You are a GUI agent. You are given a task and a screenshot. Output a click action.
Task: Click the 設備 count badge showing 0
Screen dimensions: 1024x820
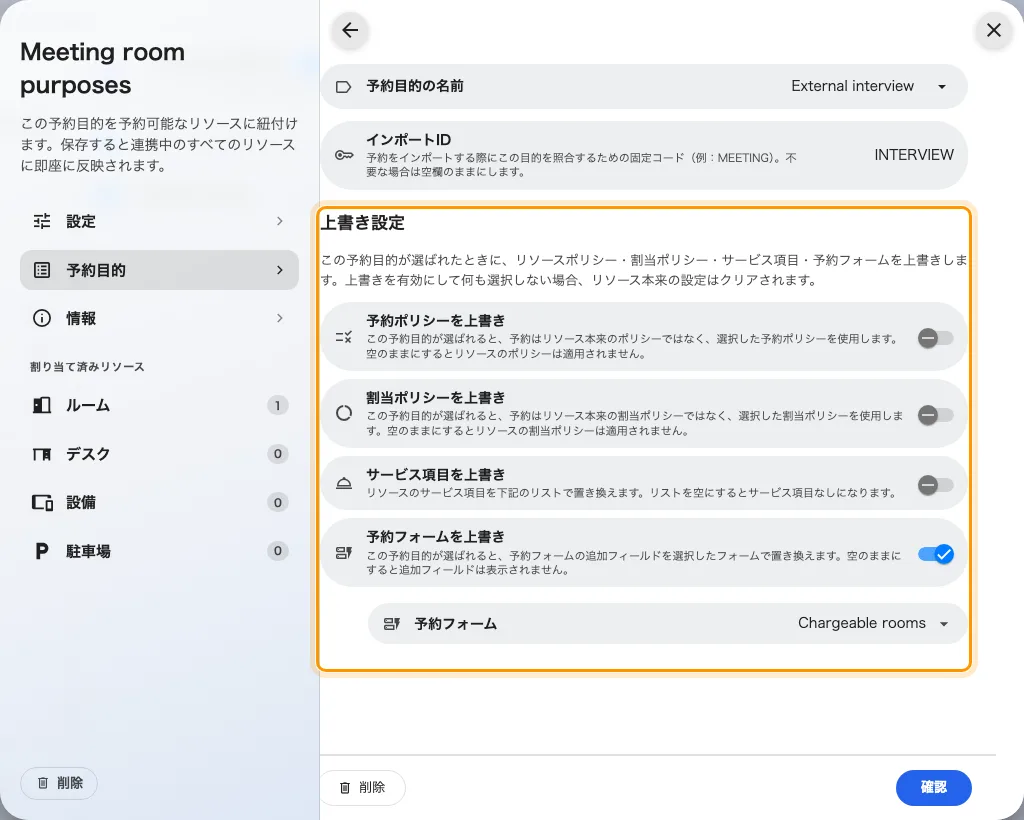278,502
